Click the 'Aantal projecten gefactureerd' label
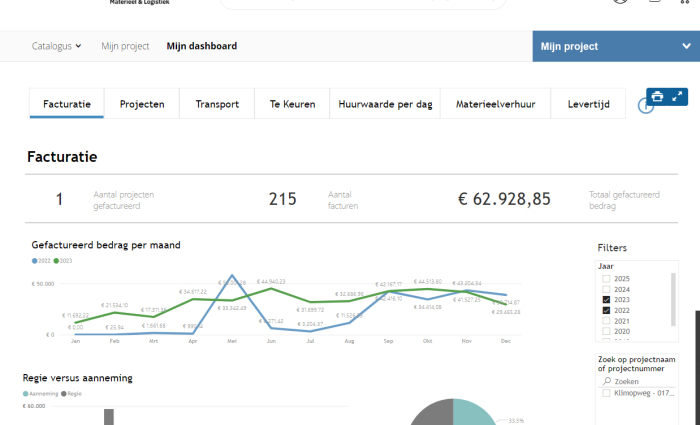Image resolution: width=700 pixels, height=425 pixels. [124, 200]
